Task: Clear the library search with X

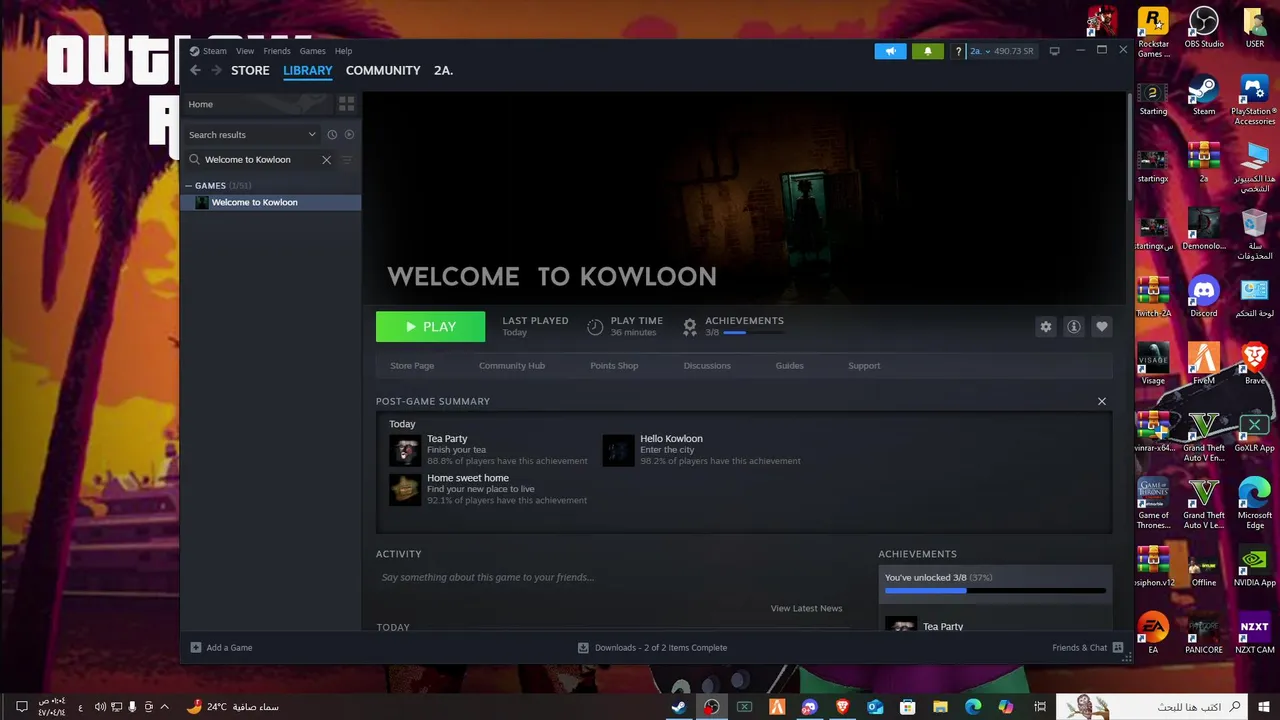Action: click(326, 160)
